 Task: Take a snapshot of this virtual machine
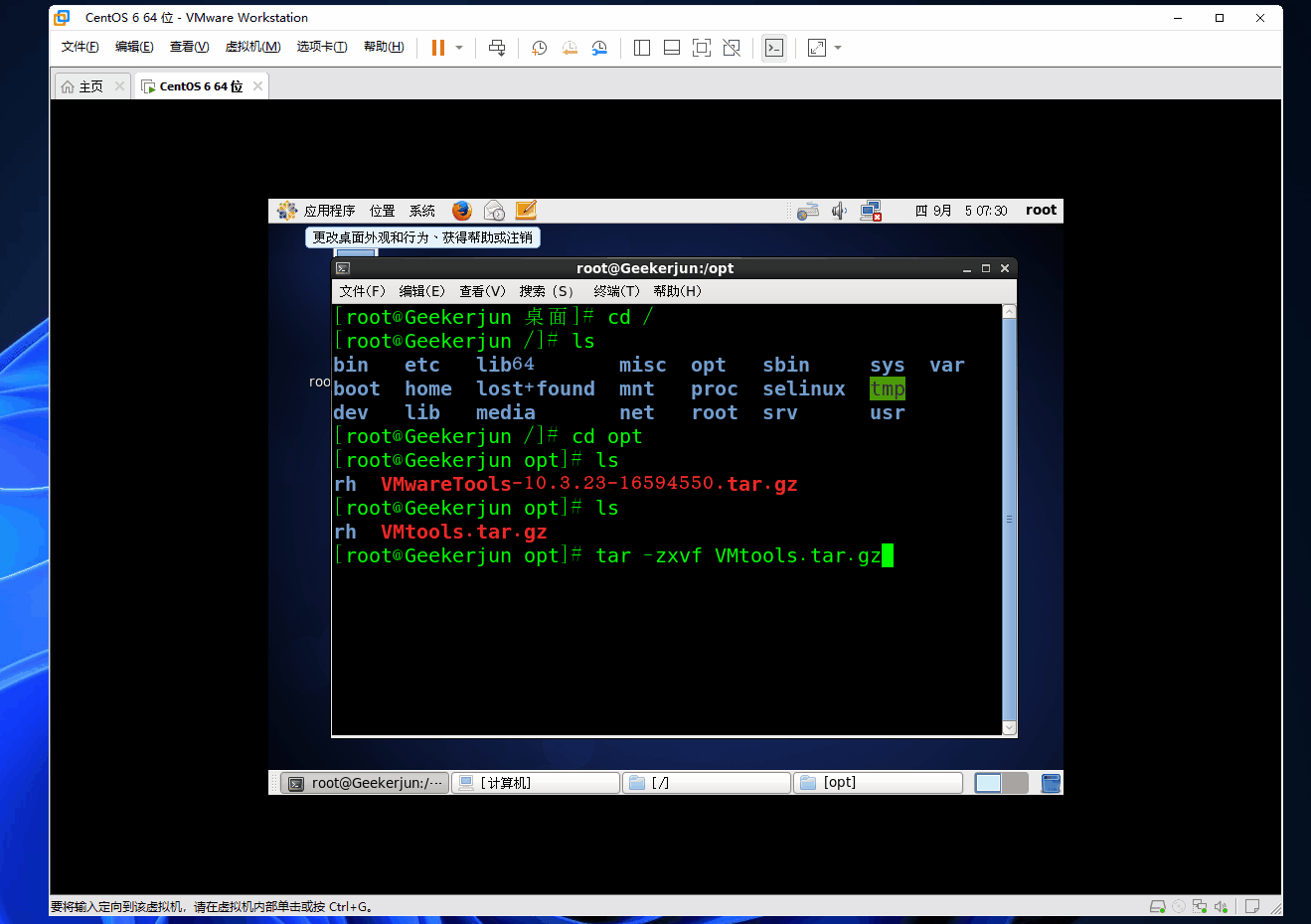[540, 48]
